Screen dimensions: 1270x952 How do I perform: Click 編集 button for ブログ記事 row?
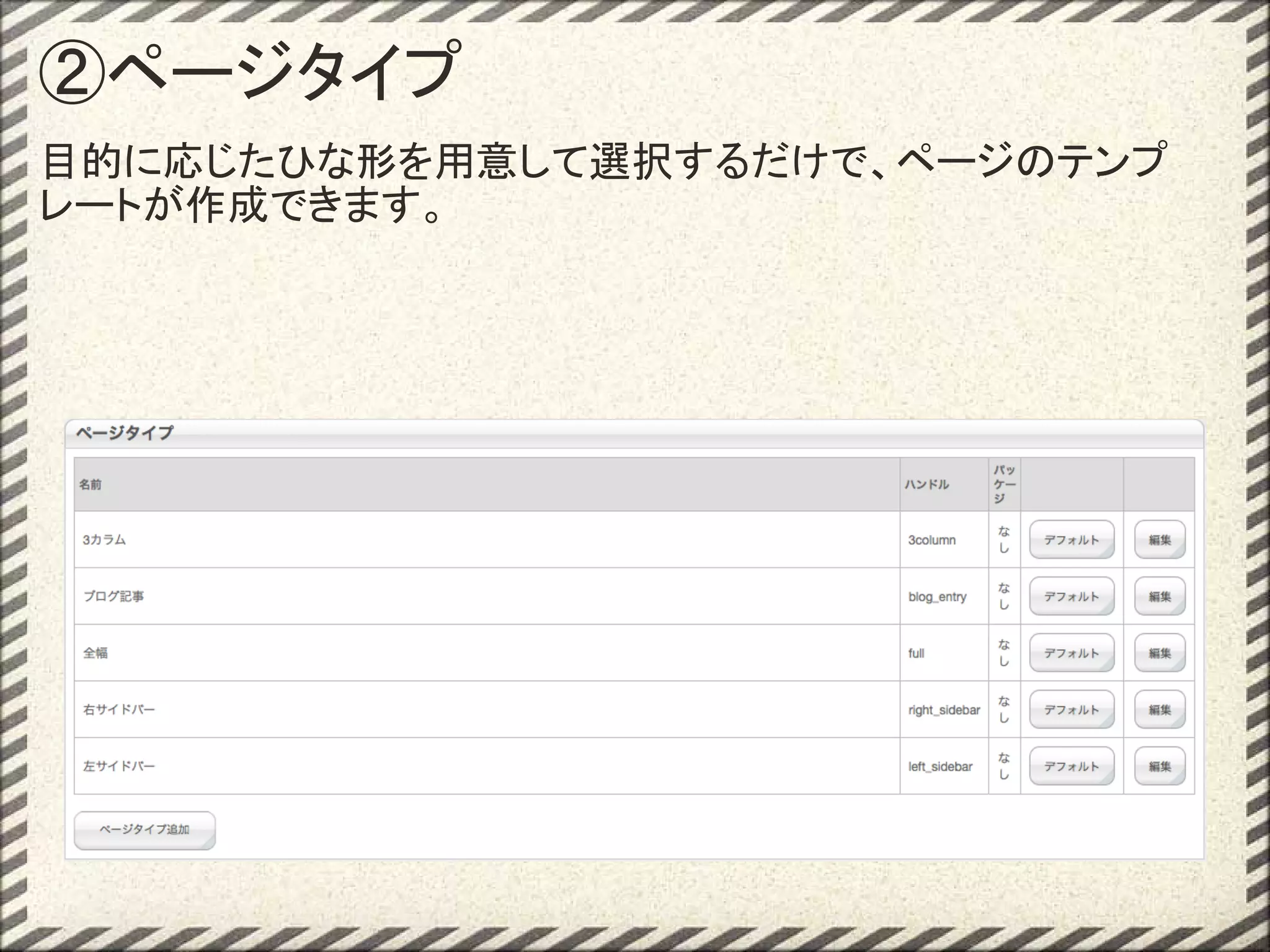pyautogui.click(x=1160, y=596)
